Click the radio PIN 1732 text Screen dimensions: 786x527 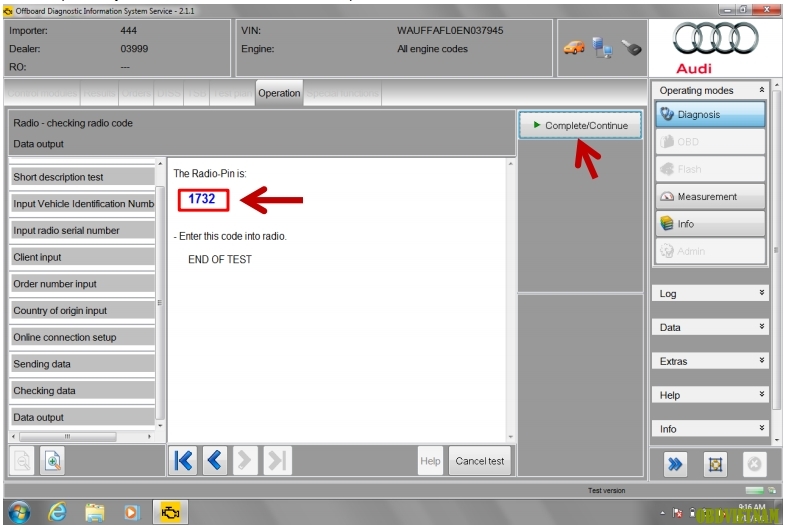click(x=202, y=199)
